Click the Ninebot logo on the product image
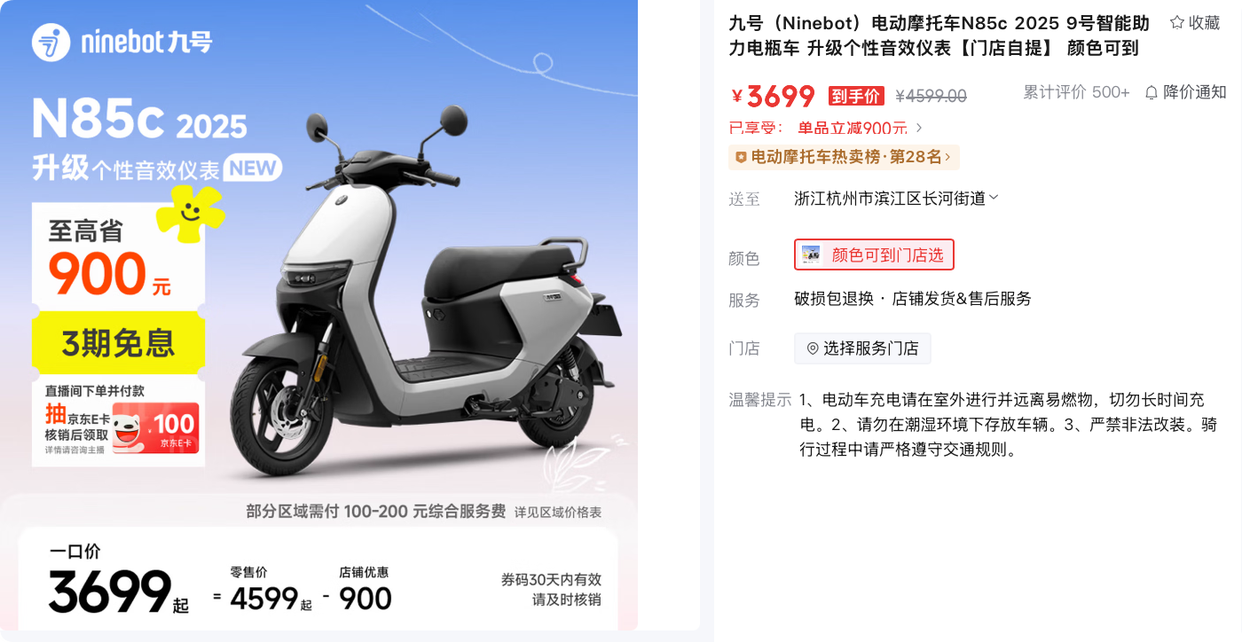Screen dimensions: 1242x642 tap(122, 42)
